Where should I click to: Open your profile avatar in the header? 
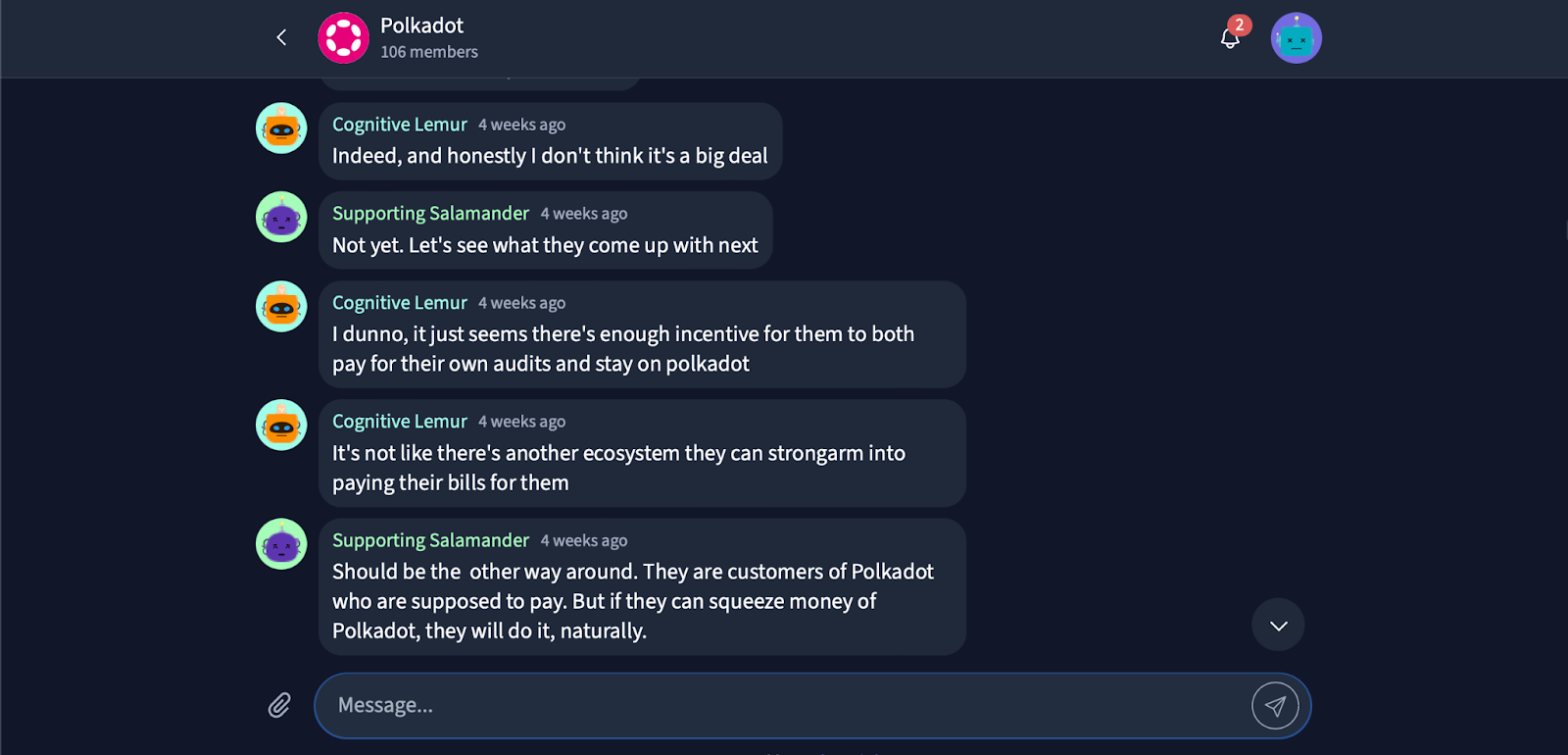tap(1296, 38)
